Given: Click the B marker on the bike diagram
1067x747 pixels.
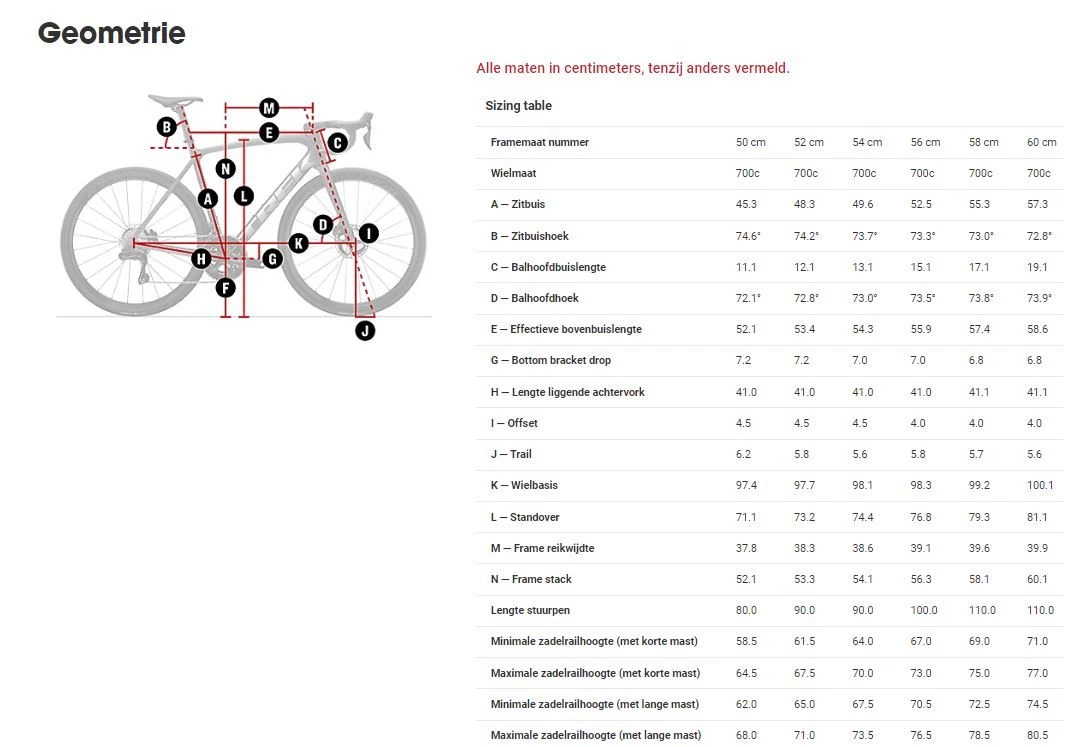Looking at the screenshot, I should (x=167, y=127).
